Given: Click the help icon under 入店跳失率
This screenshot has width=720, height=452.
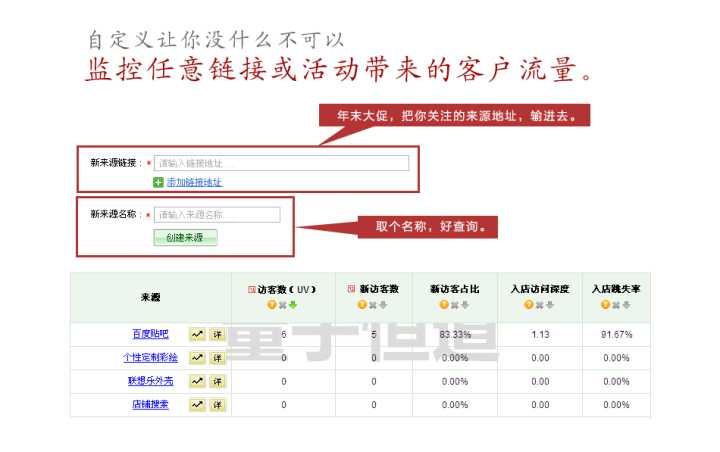Looking at the screenshot, I should pyautogui.click(x=605, y=305).
